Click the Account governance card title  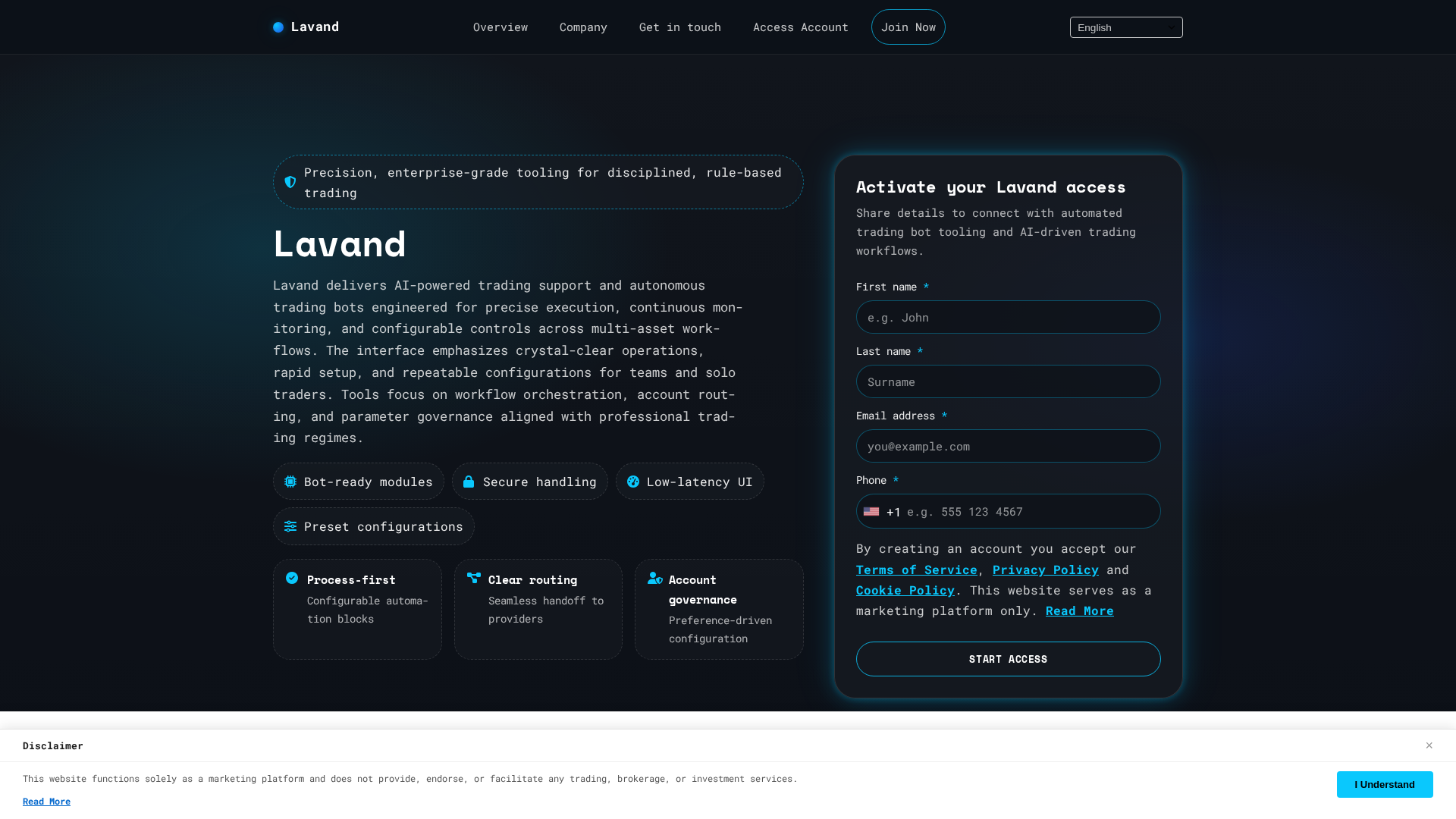[x=703, y=590]
